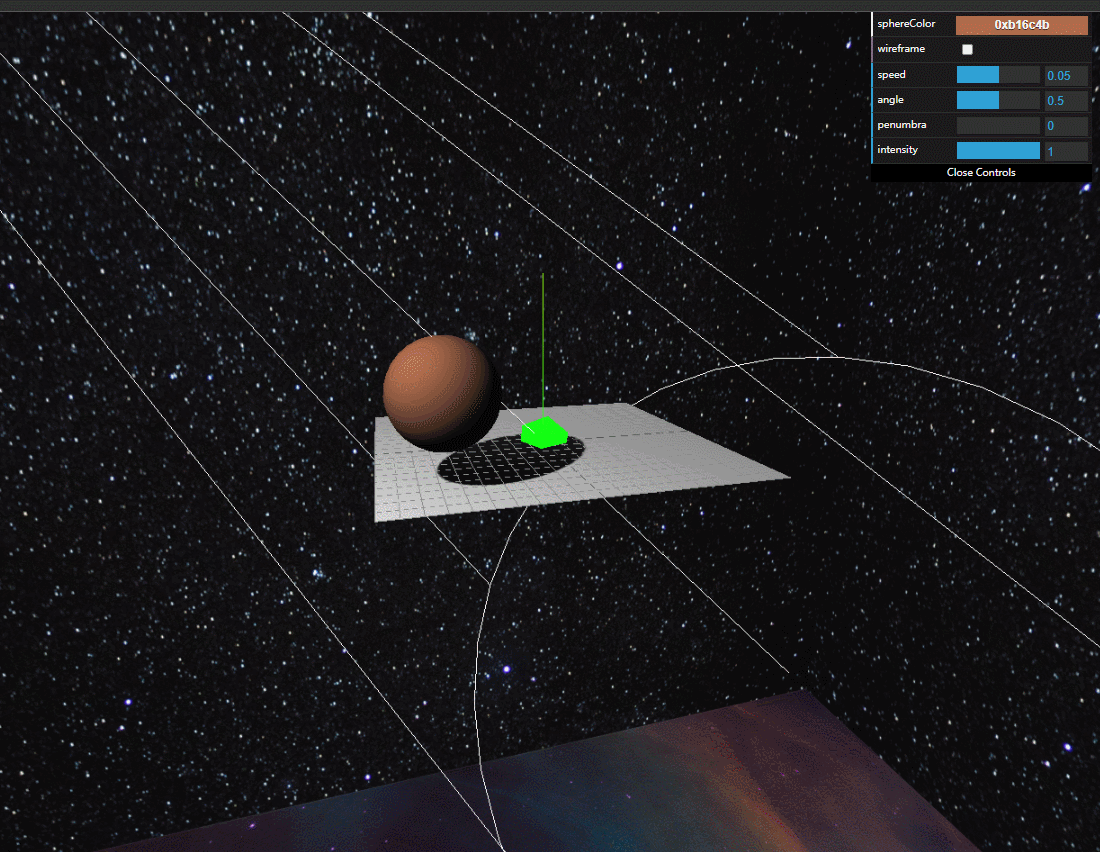Click the penumbra label
Image resolution: width=1100 pixels, height=852 pixels.
[901, 125]
